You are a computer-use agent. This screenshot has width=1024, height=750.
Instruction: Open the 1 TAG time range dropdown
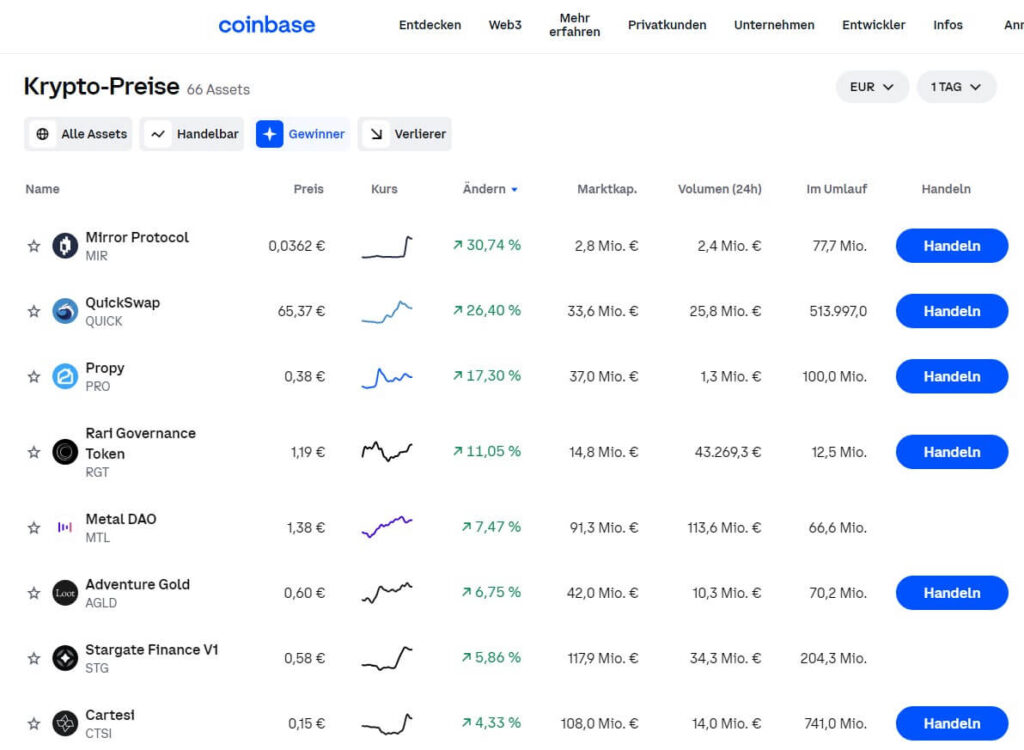tap(956, 87)
